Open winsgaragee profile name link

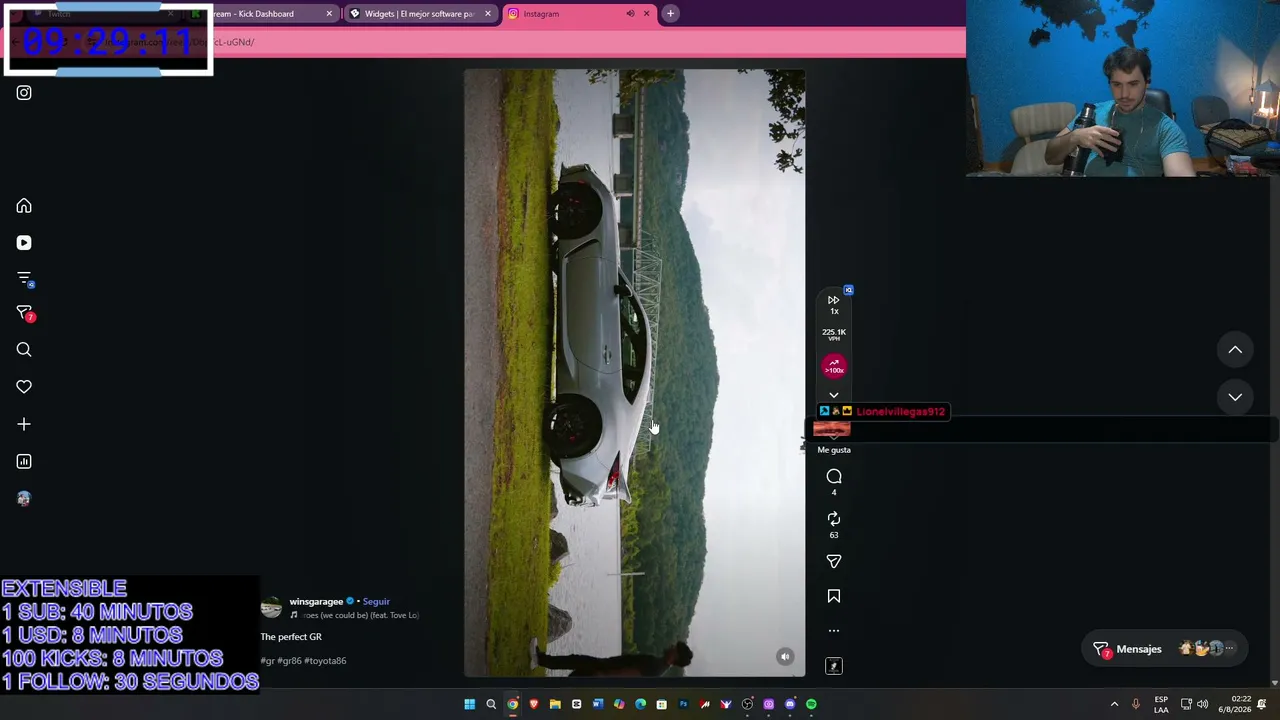coord(316,602)
